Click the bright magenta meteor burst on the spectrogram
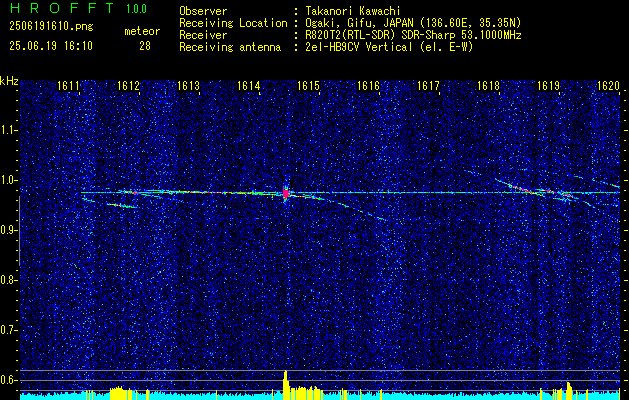 pos(286,193)
